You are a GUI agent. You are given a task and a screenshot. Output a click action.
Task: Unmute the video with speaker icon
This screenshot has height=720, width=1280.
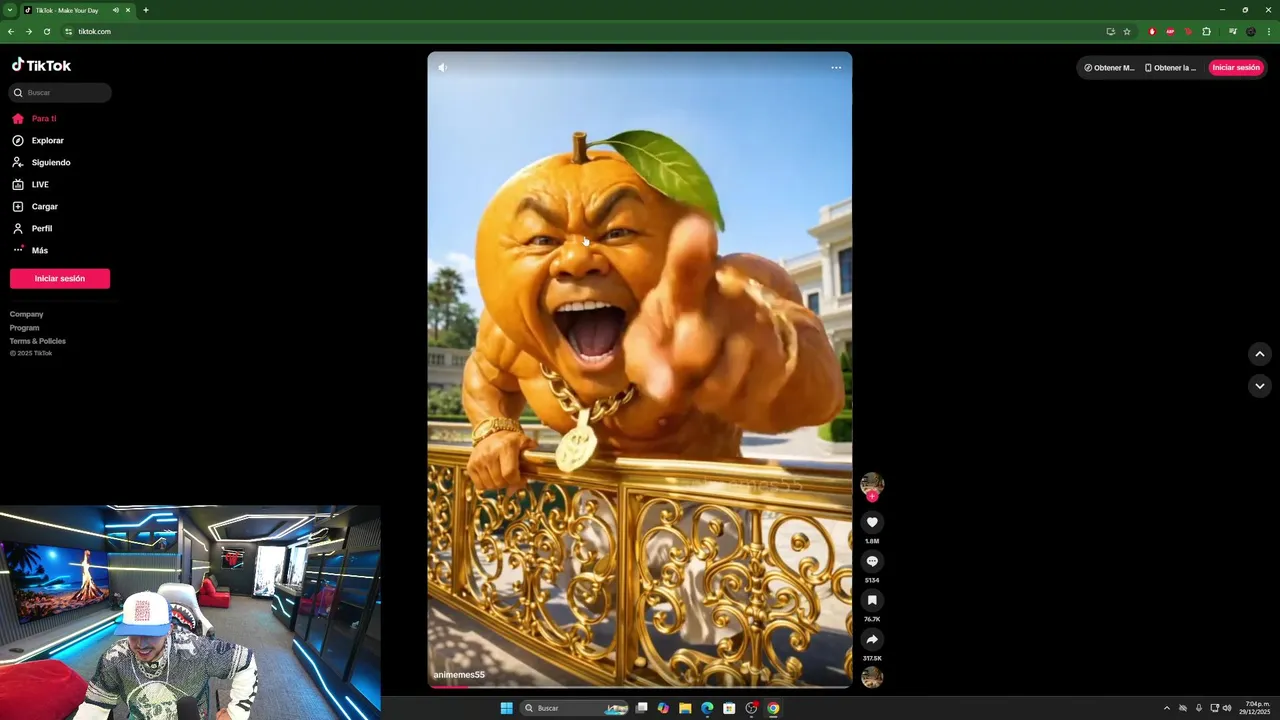click(442, 67)
